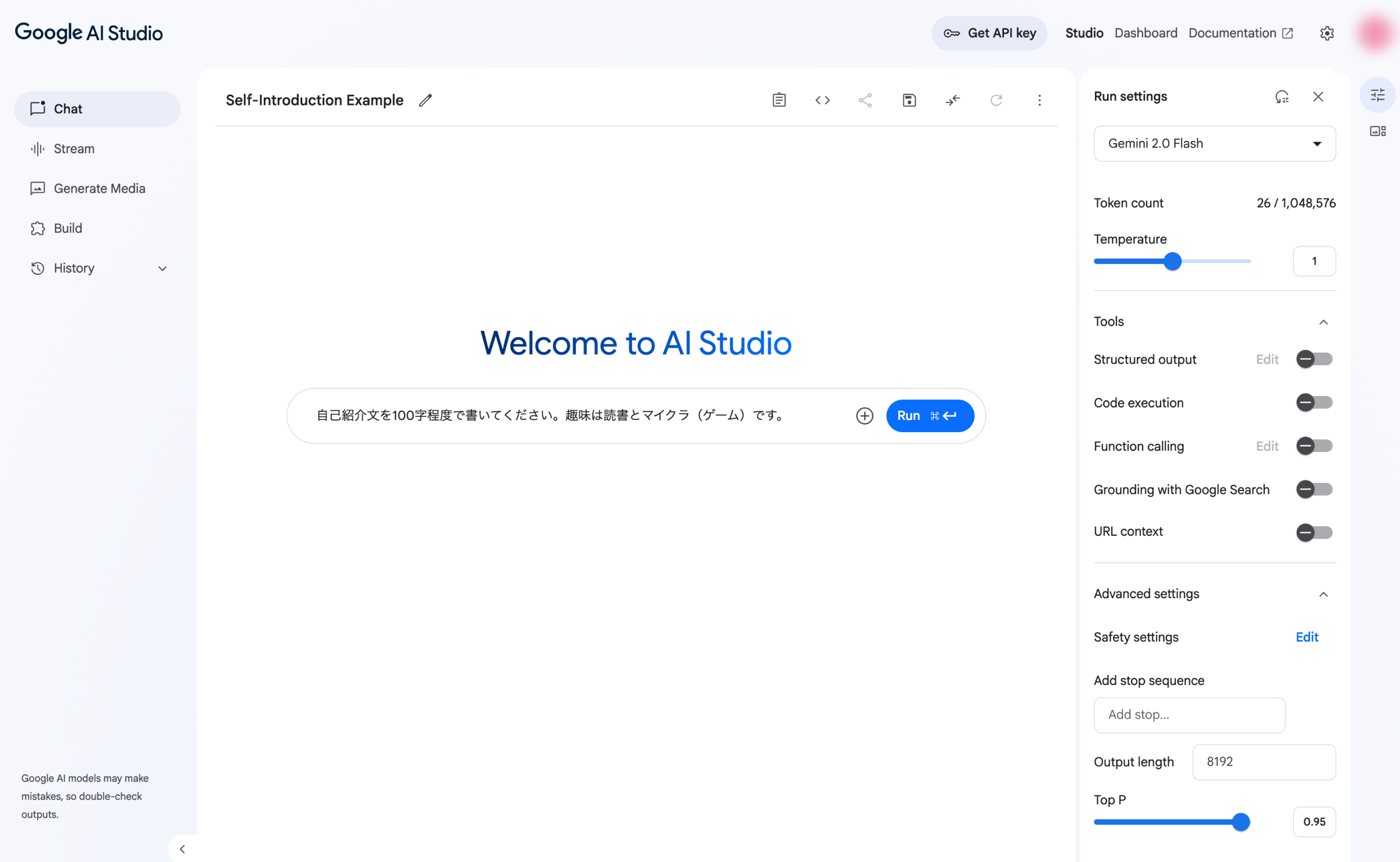Switch to the Studio tab
This screenshot has width=1400, height=862.
[x=1084, y=33]
